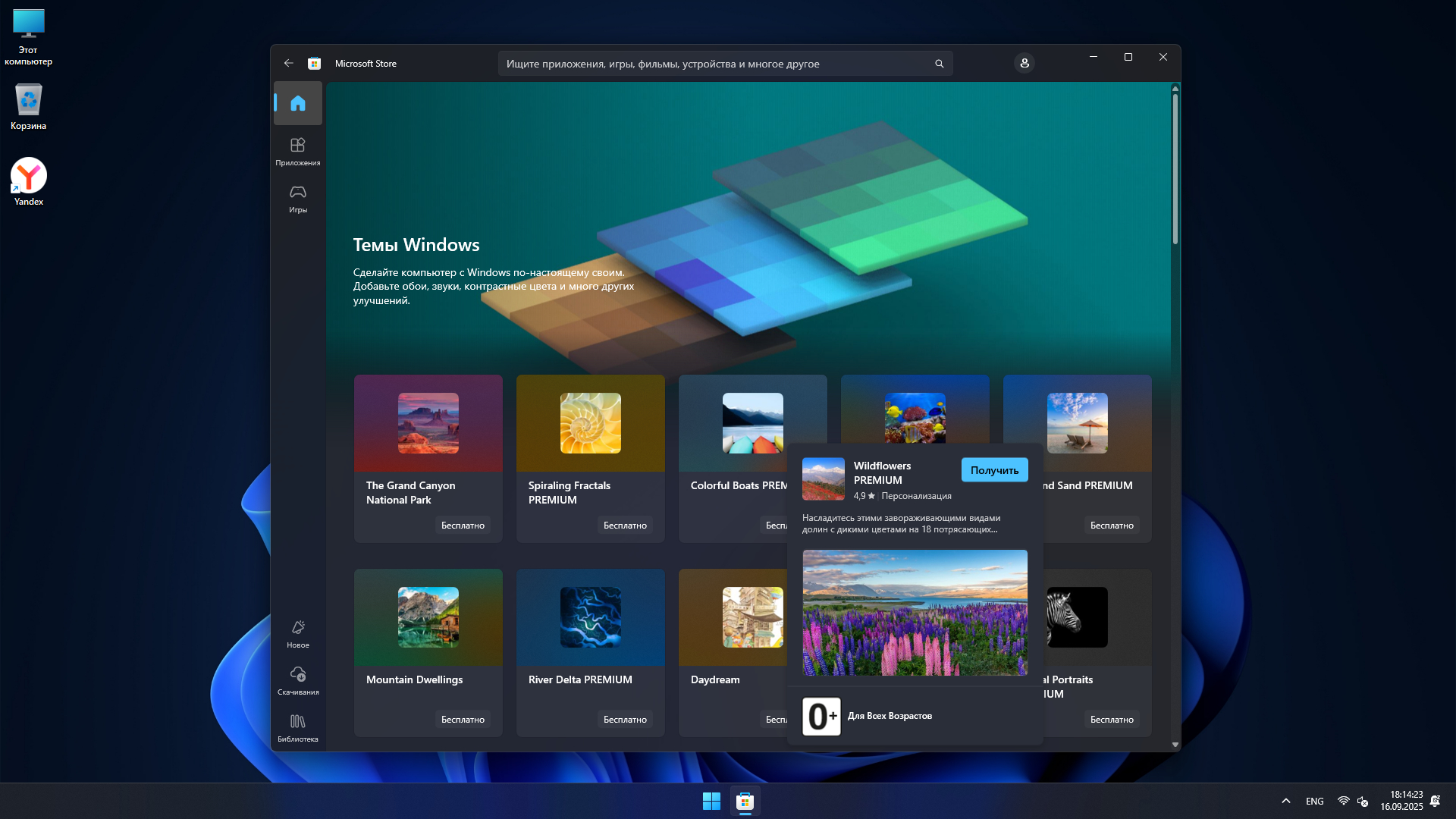
Task: Click the user account profile icon
Action: click(x=1024, y=64)
